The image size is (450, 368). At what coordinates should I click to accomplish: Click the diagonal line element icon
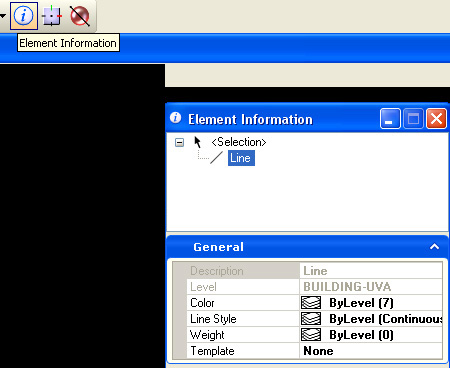[x=216, y=158]
